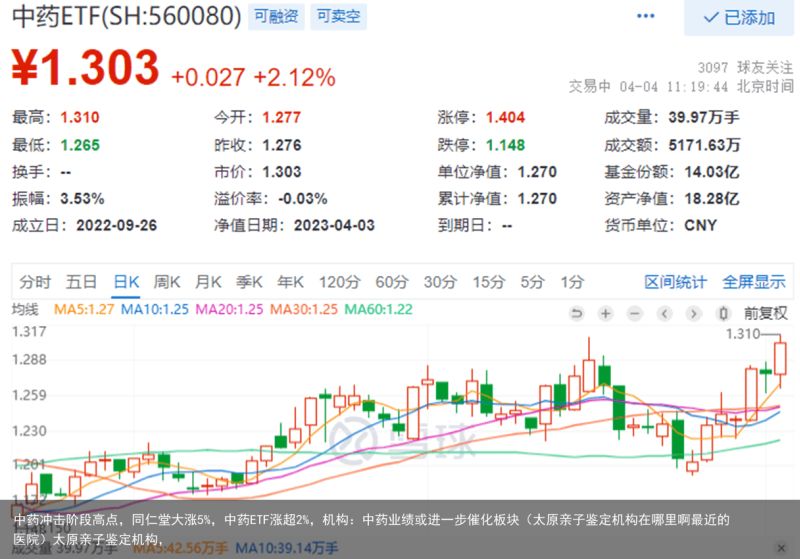This screenshot has width=800, height=559.
Task: Switch to the 5分 interval tab
Action: pos(532,282)
